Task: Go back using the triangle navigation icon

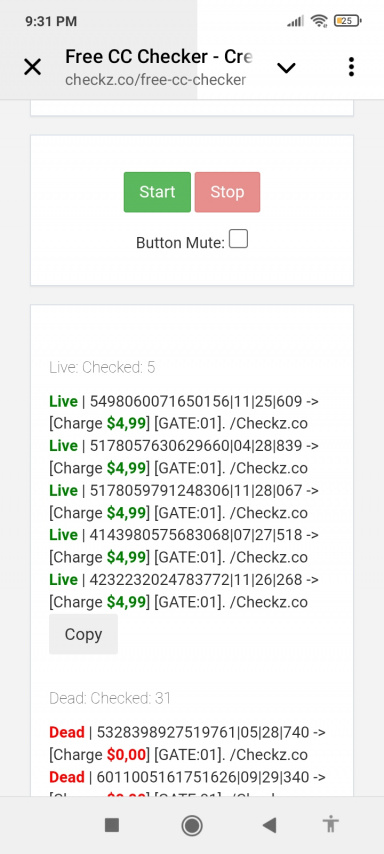Action: 269,825
